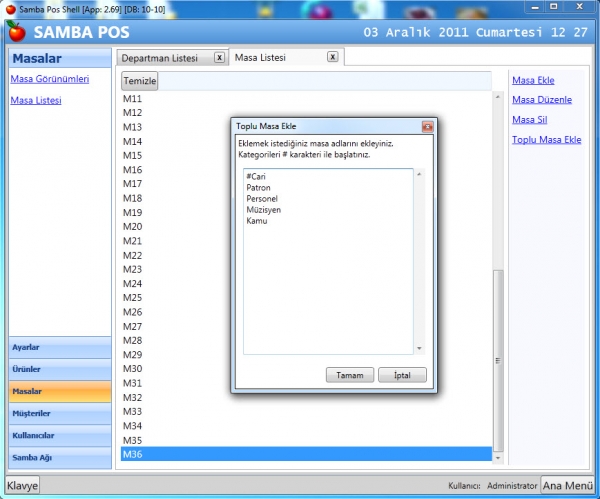Image resolution: width=600 pixels, height=499 pixels.
Task: Click the Personel line in the dialog
Action: coord(262,199)
